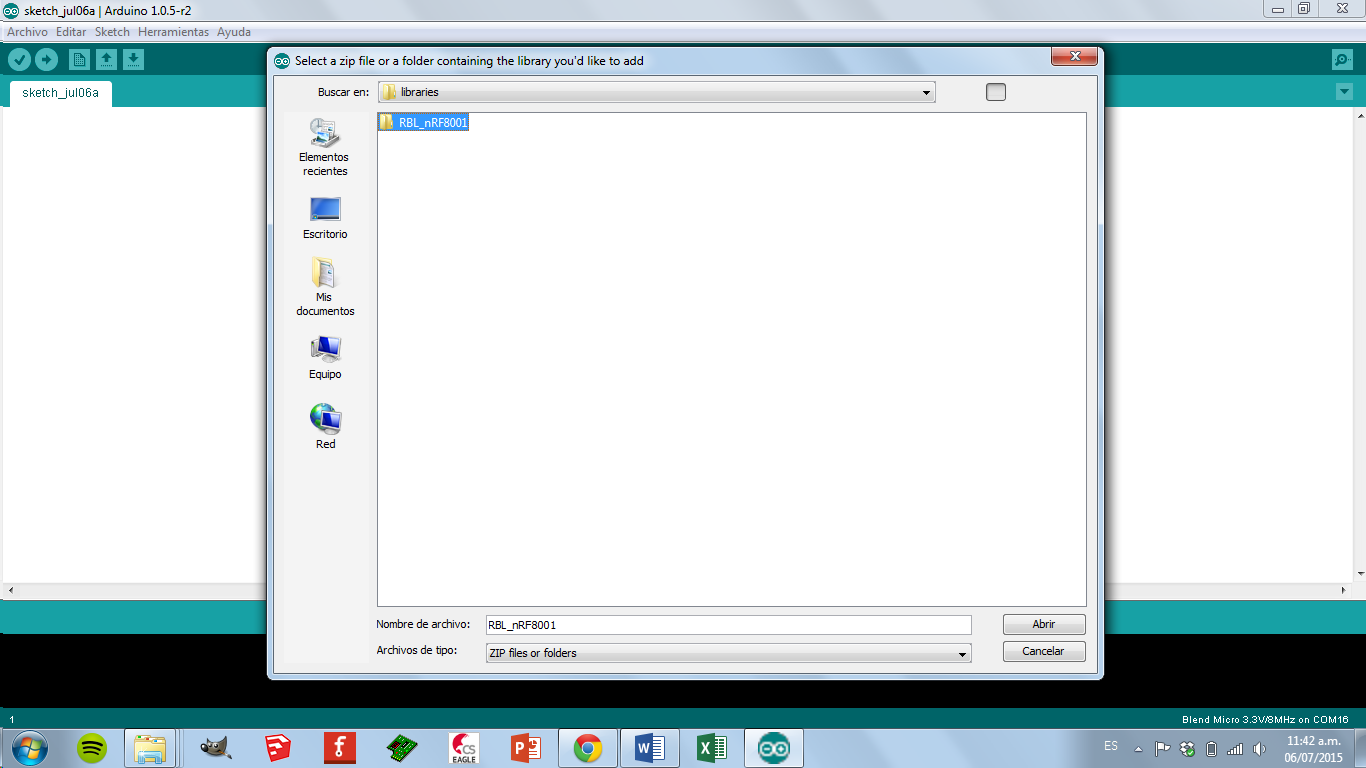
Task: Open the red 'f' app in taskbar
Action: pos(340,748)
